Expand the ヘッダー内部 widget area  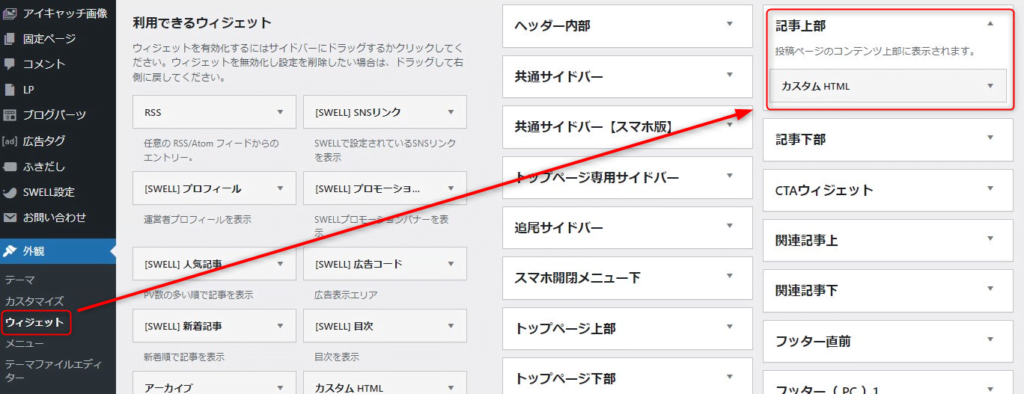(x=730, y=25)
